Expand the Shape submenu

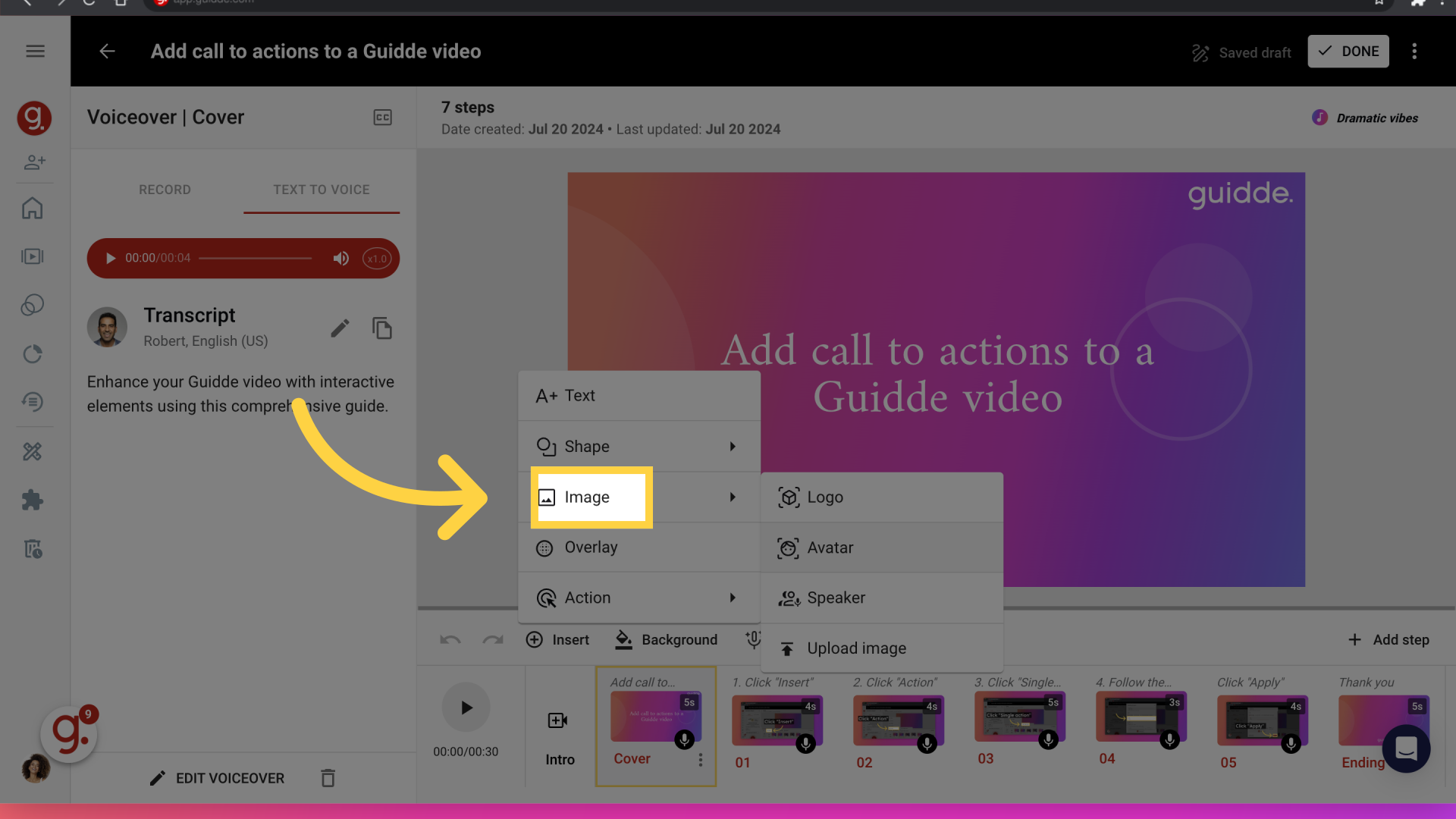(639, 446)
